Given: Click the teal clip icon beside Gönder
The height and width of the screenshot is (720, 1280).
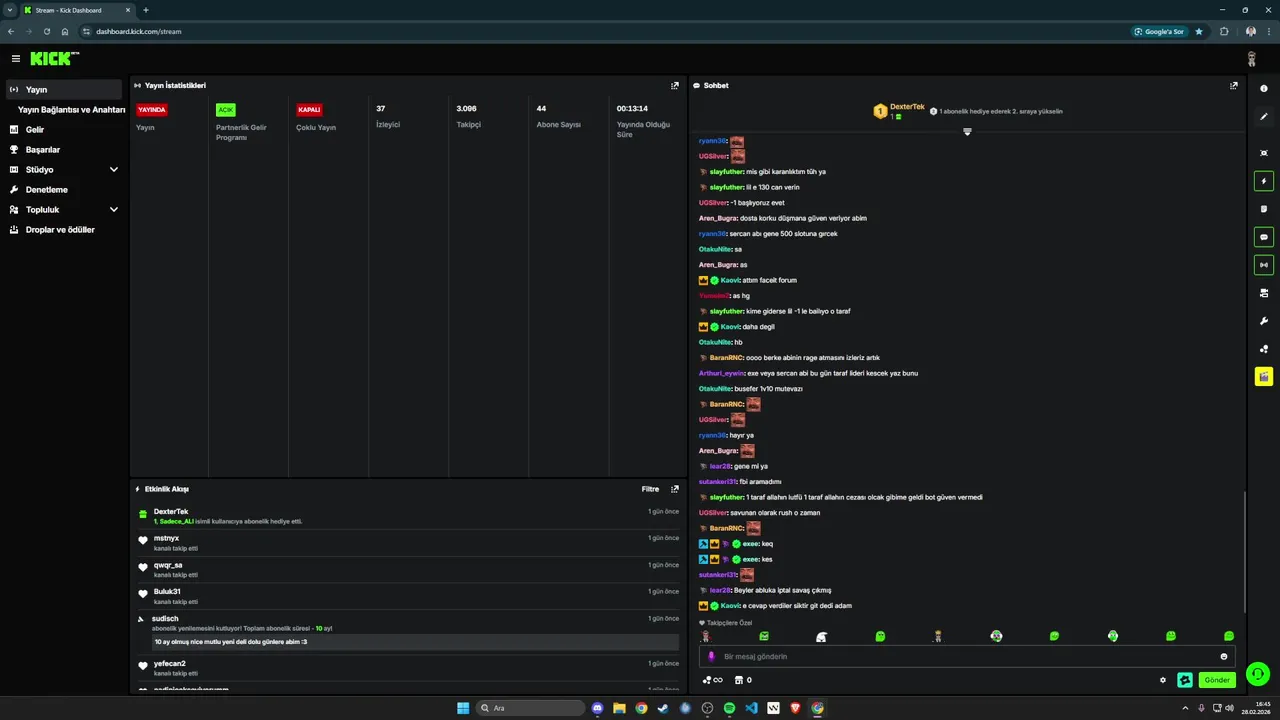Looking at the screenshot, I should (1185, 680).
